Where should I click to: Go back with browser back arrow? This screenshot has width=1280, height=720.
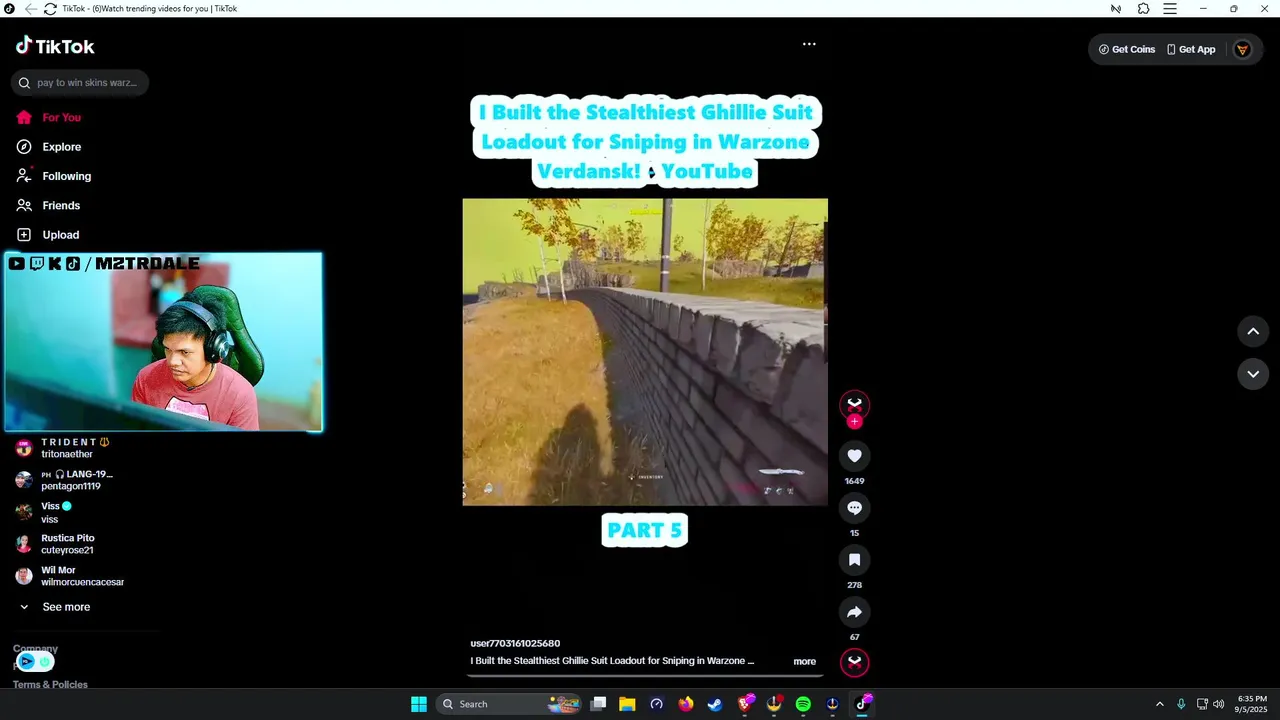click(30, 8)
